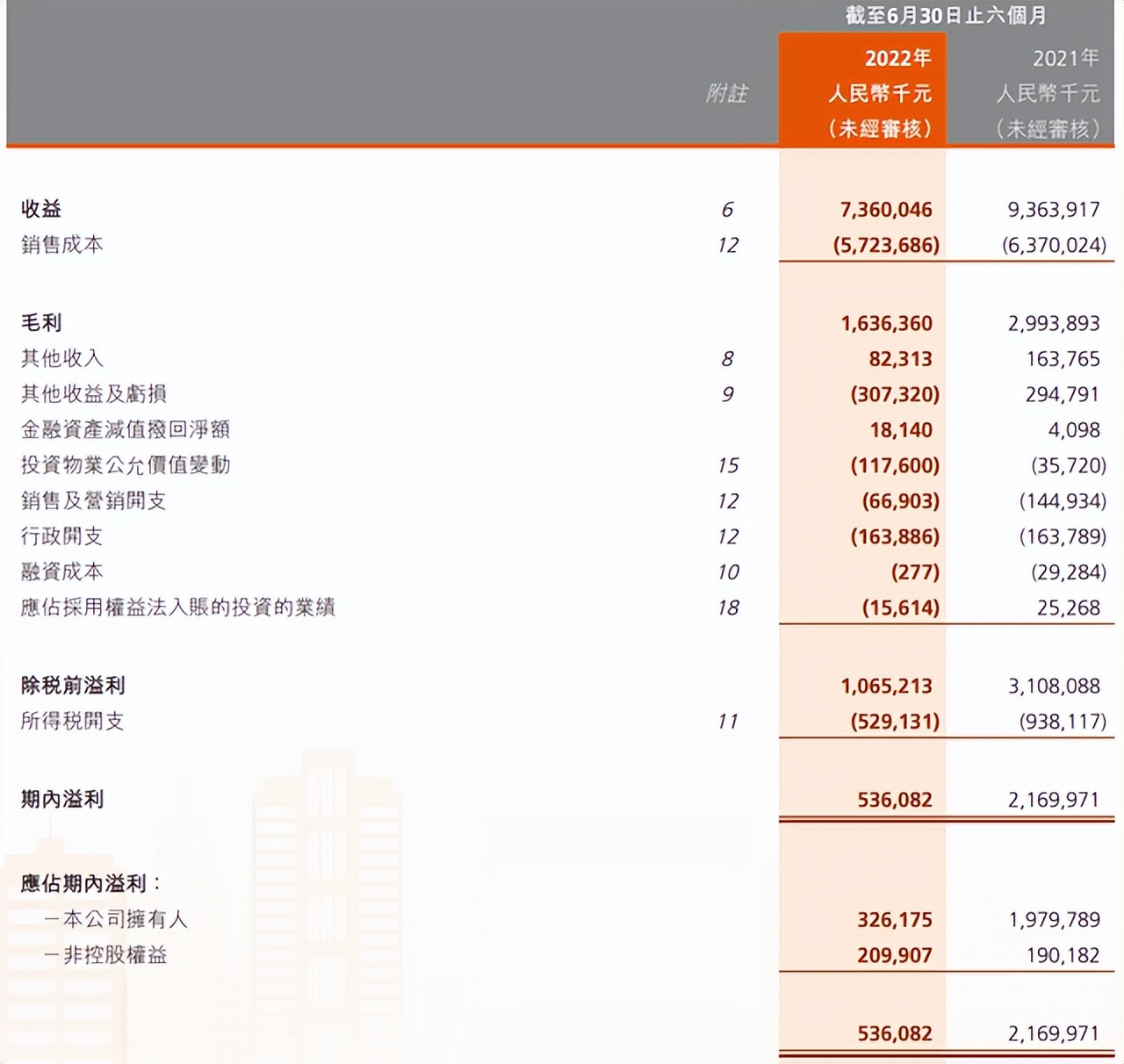Select 2022 gross profit figure 1,636,360
Screen dimensions: 1124x1064
tap(886, 324)
